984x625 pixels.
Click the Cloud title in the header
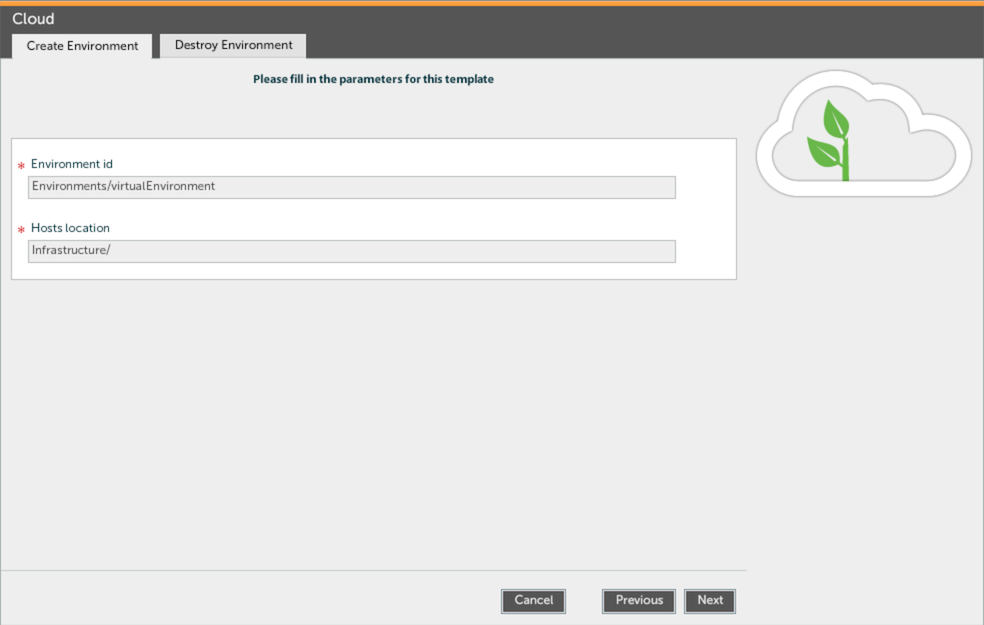coord(33,19)
